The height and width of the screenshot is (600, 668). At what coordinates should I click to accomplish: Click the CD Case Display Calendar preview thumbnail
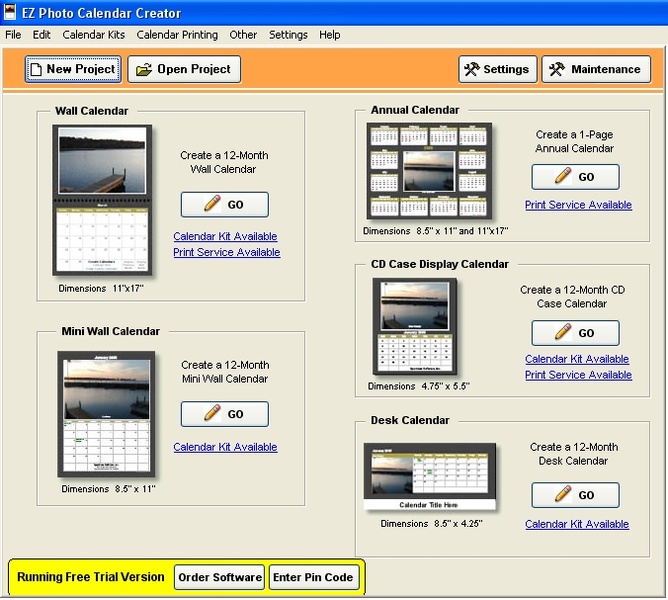(x=415, y=326)
